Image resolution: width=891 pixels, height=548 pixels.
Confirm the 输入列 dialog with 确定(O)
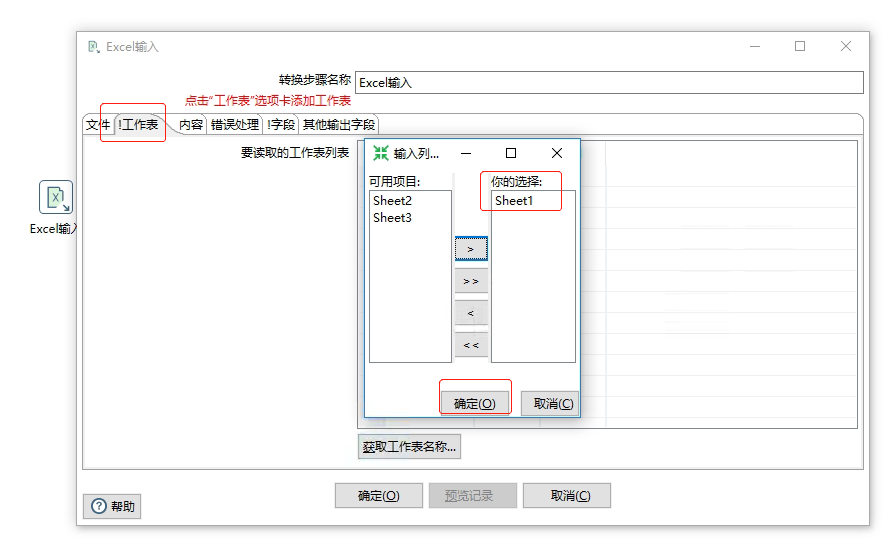coord(474,404)
